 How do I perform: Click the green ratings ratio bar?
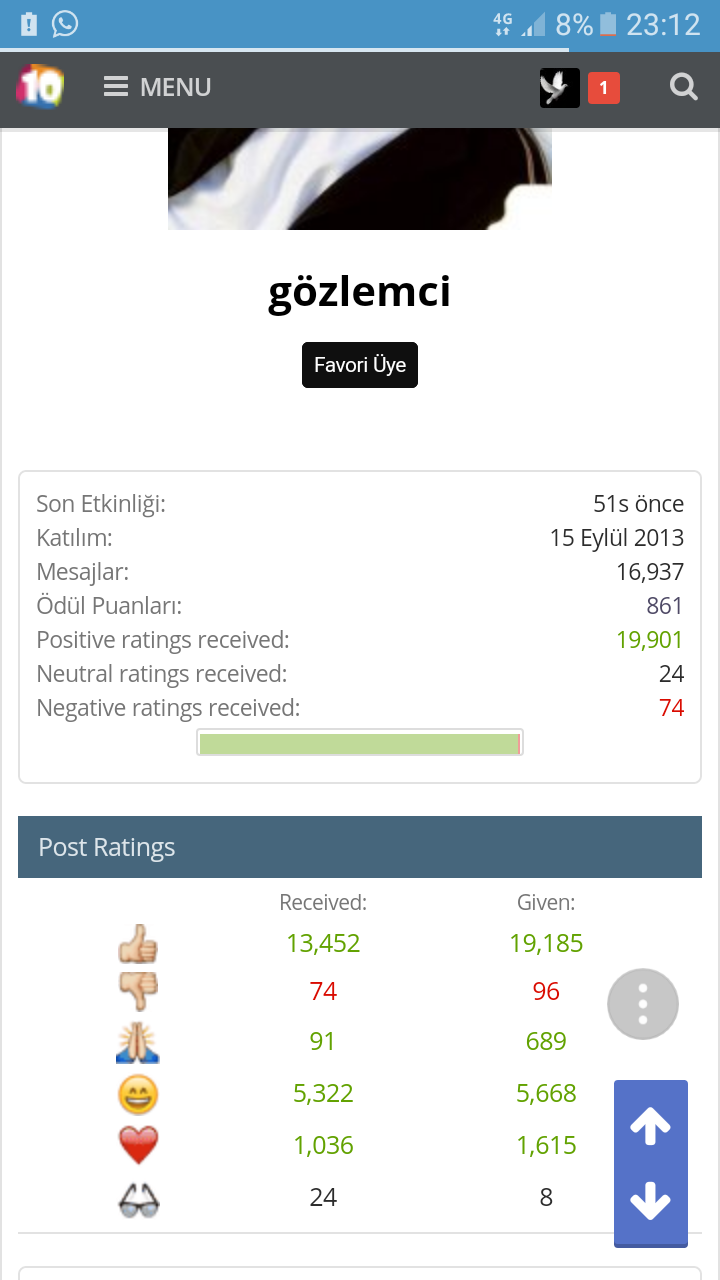[359, 743]
